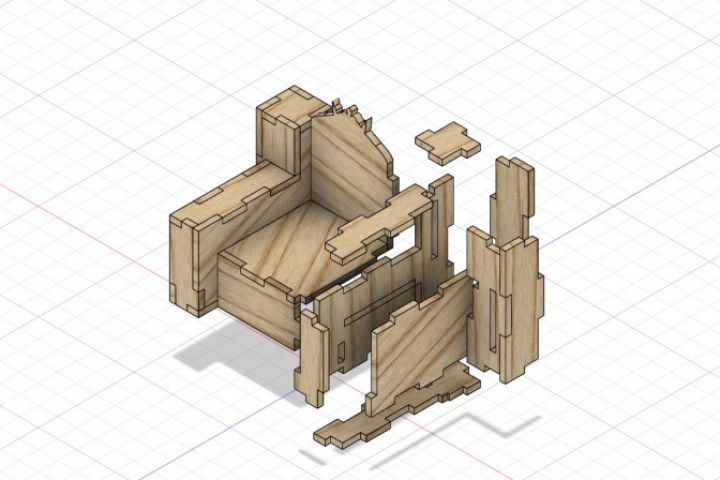Viewport: 720px width, 480px height.
Task: Select the floating horizontal armrest piece
Action: [377, 223]
